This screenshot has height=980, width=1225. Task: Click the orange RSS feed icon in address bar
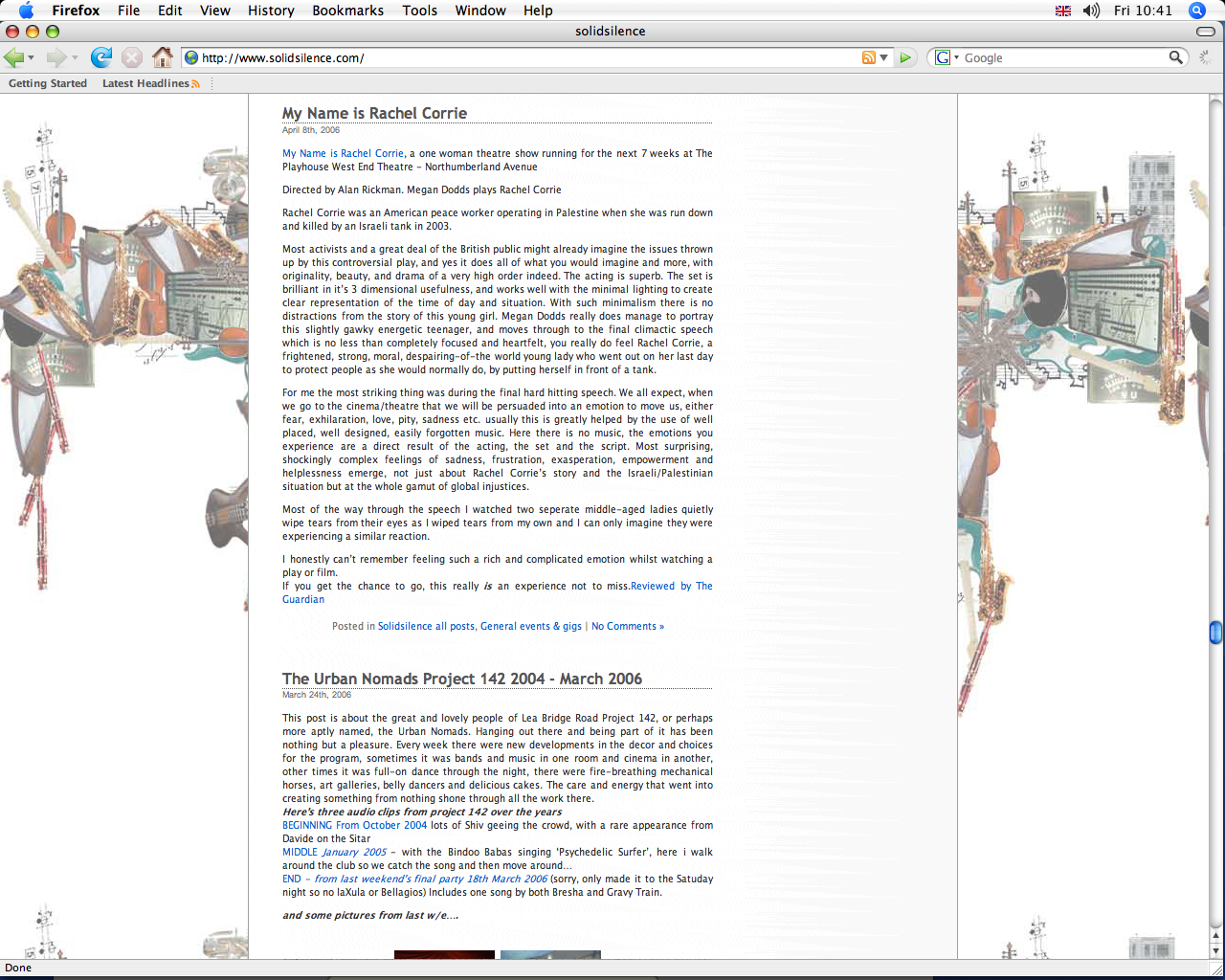868,57
